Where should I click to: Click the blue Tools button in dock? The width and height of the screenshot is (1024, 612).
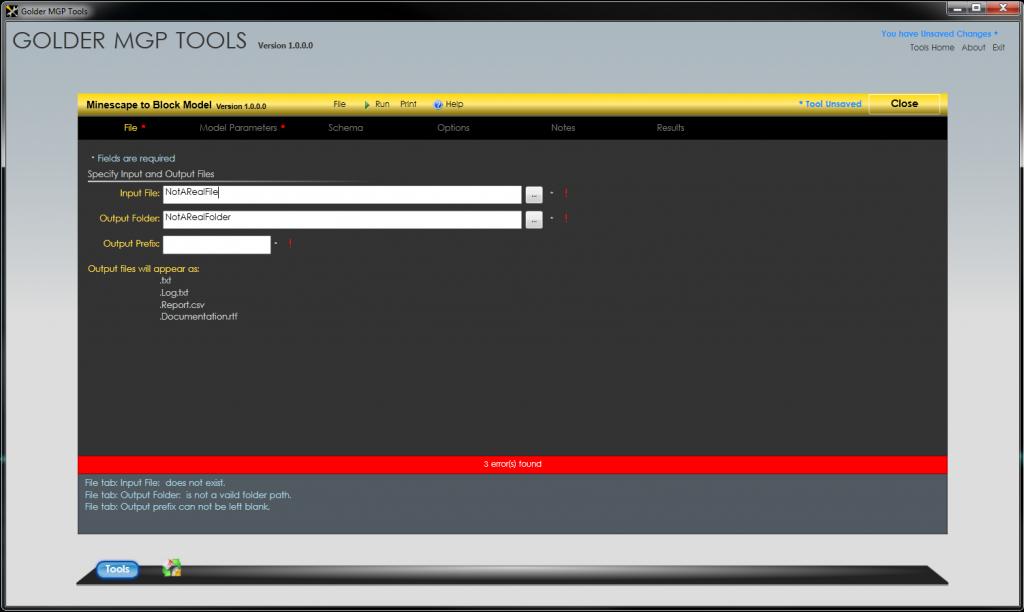(x=118, y=569)
